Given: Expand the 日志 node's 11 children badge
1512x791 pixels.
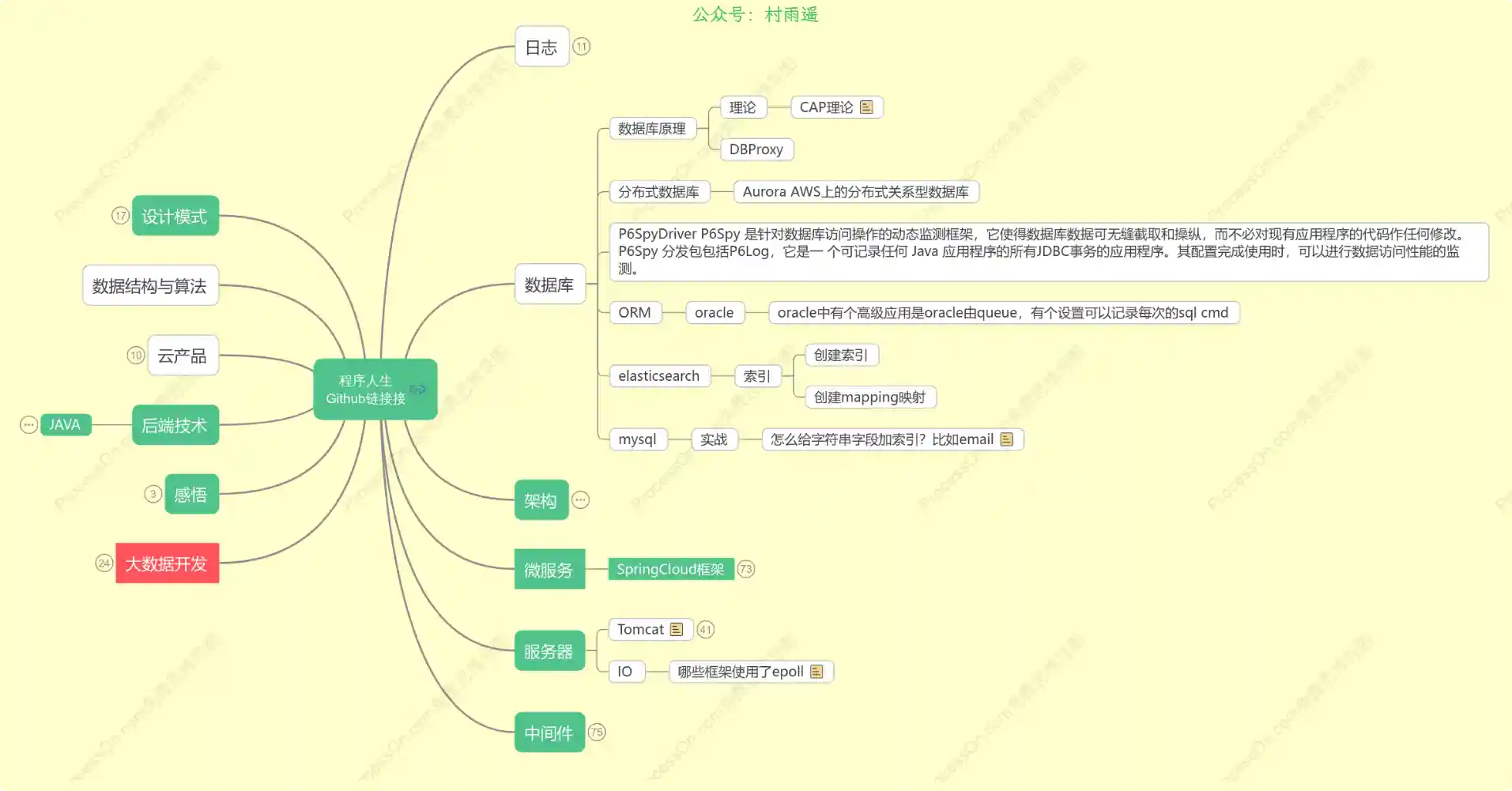Looking at the screenshot, I should (x=581, y=47).
